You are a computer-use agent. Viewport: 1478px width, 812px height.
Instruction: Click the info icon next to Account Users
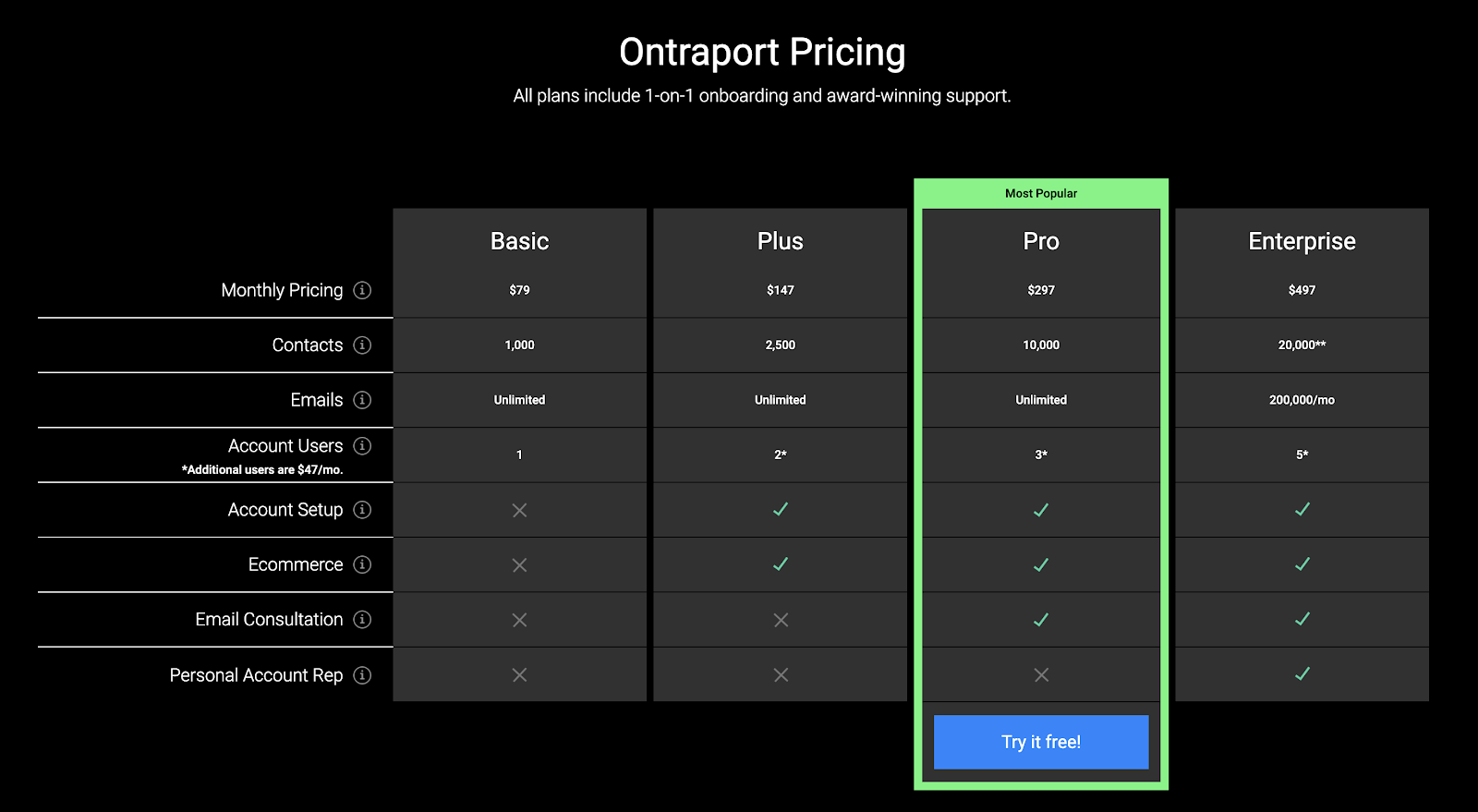362,445
